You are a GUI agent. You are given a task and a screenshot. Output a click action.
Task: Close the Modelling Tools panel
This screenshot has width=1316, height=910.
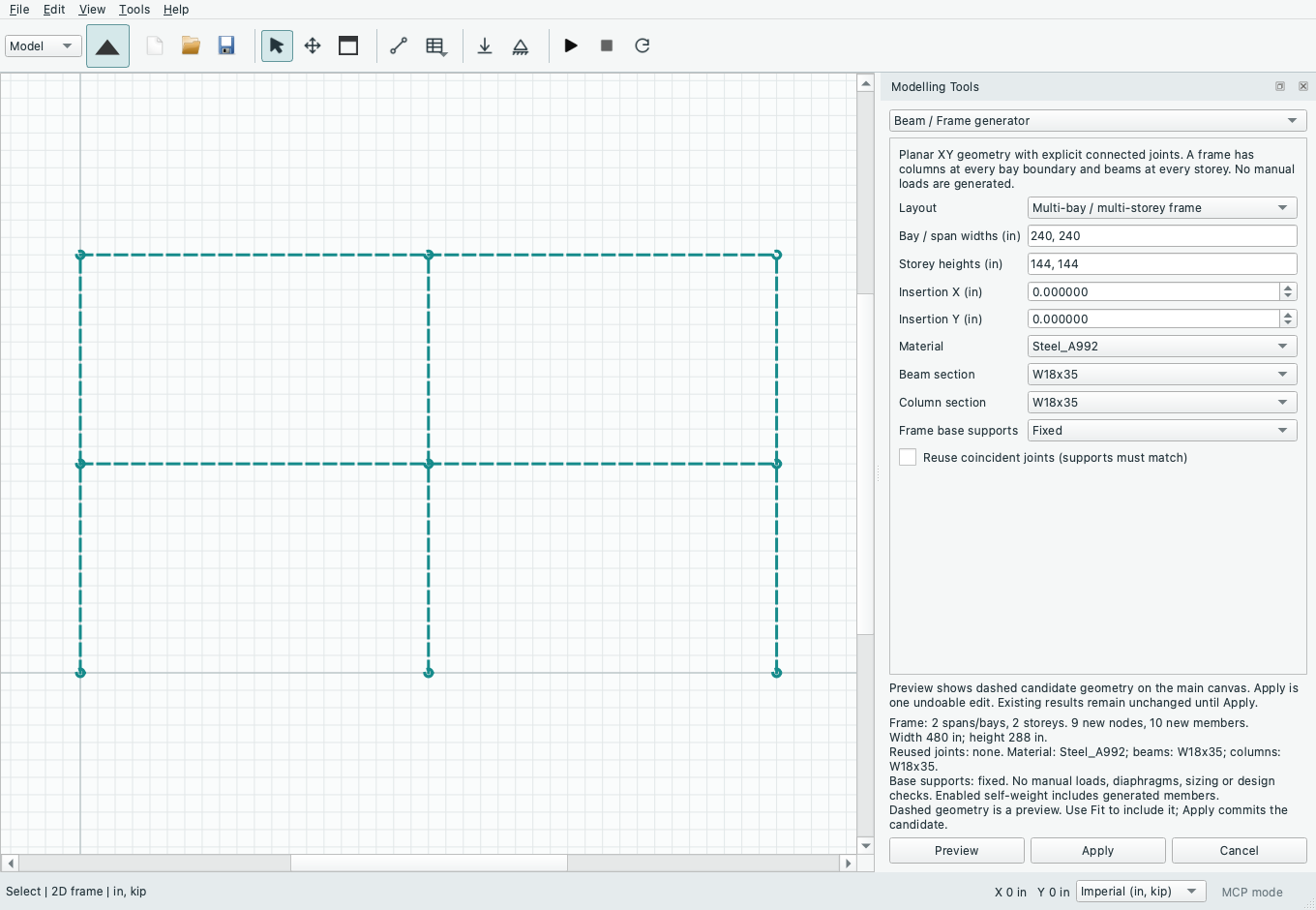[1303, 86]
